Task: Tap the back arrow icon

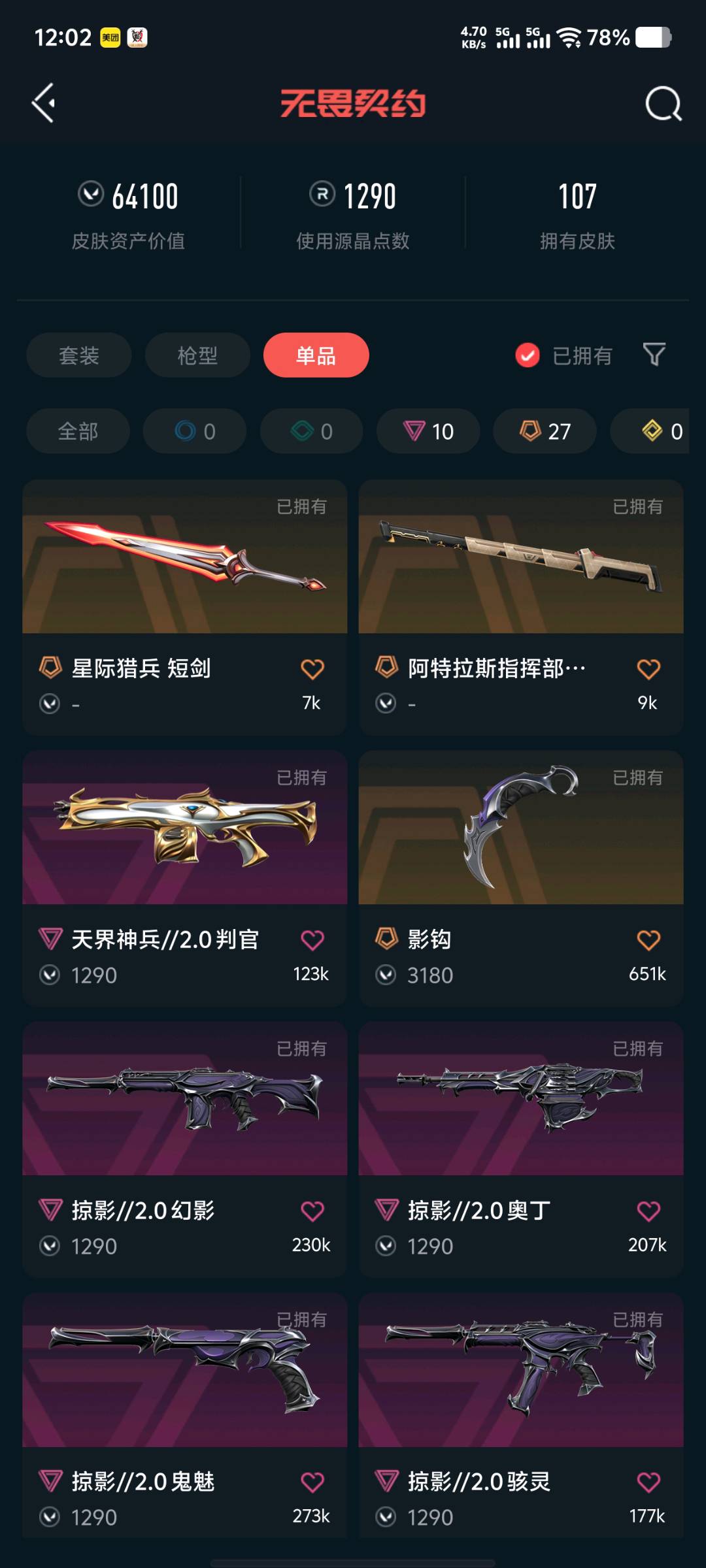Action: point(44,103)
